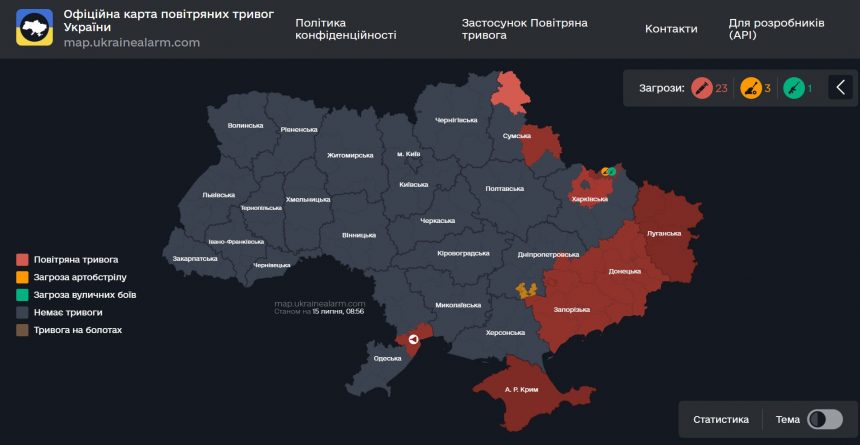
Task: Click the brown Тривога на болотах swatch
Action: (x=22, y=330)
